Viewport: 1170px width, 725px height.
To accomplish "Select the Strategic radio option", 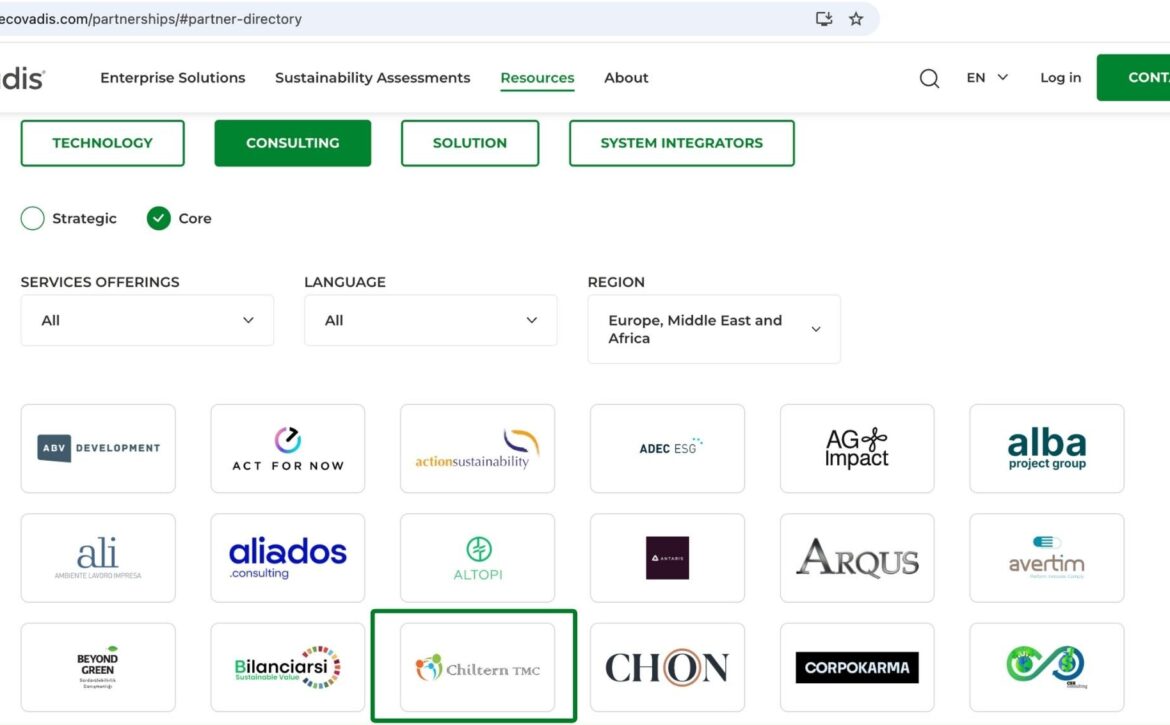I will [x=33, y=218].
